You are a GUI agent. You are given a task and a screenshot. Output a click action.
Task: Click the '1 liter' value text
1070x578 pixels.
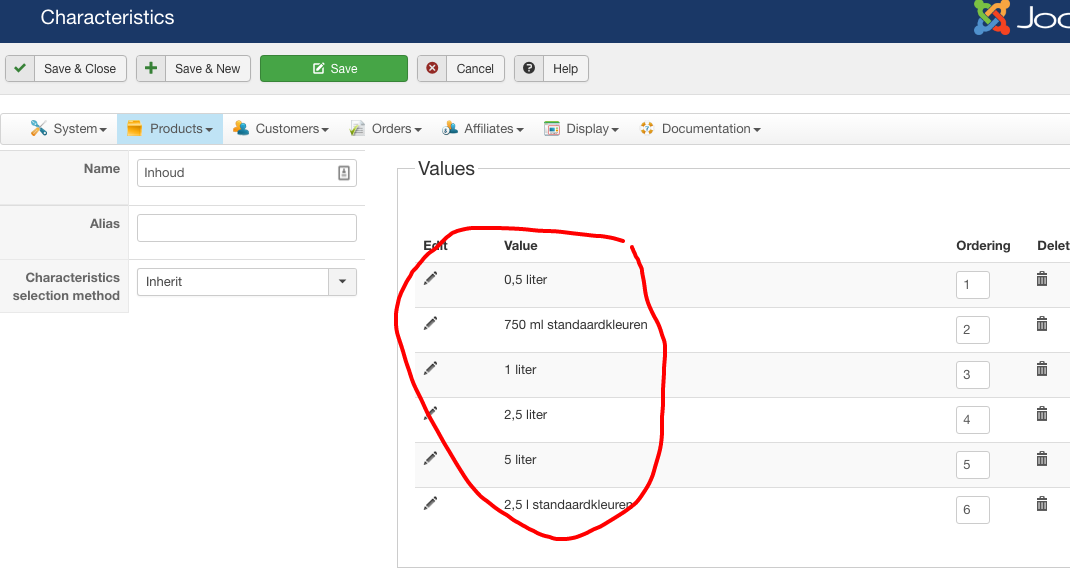520,370
